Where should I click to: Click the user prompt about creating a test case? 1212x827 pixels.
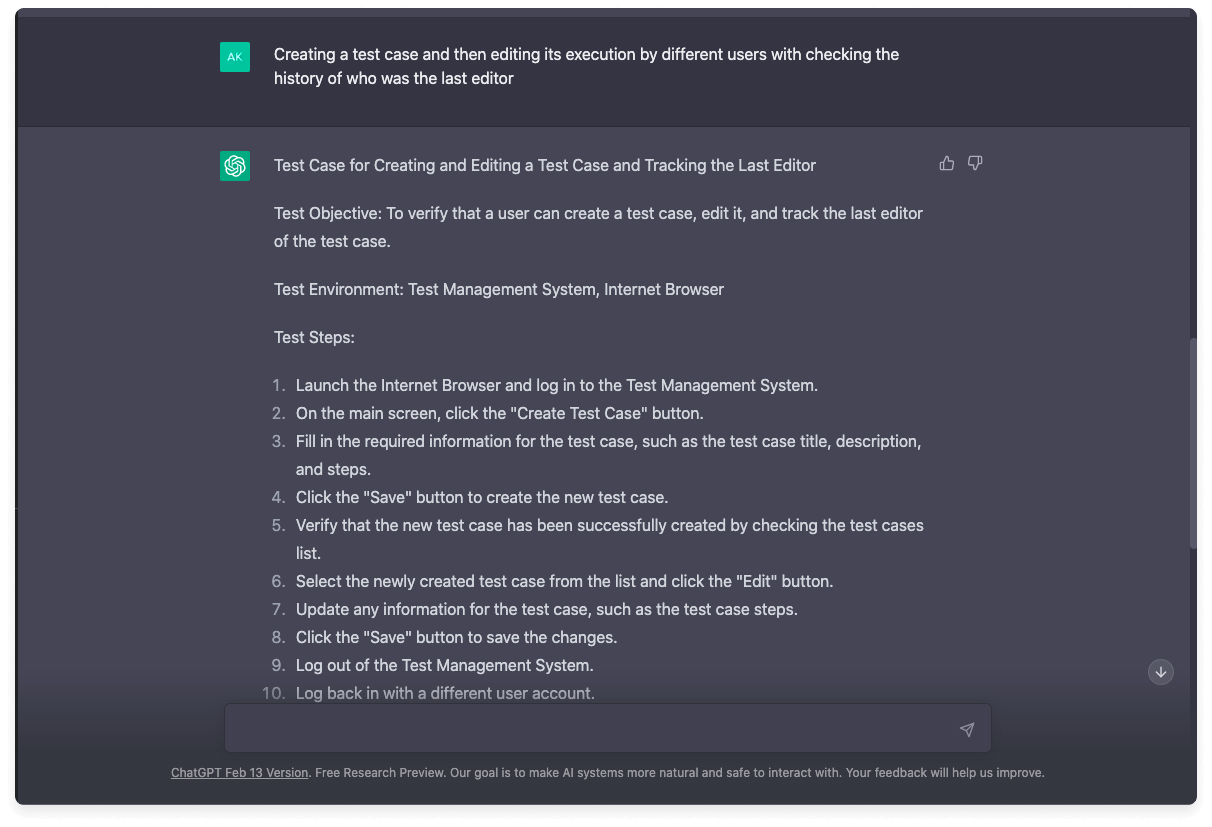pos(586,66)
